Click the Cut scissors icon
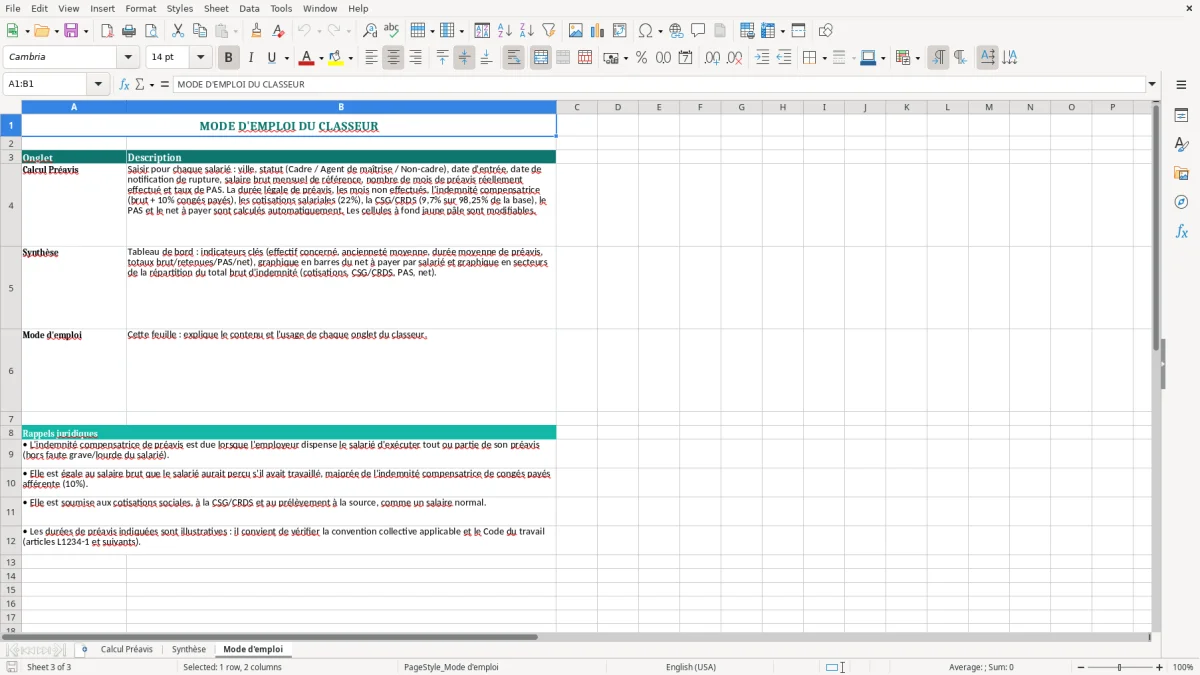Image resolution: width=1200 pixels, height=675 pixels. (178, 31)
